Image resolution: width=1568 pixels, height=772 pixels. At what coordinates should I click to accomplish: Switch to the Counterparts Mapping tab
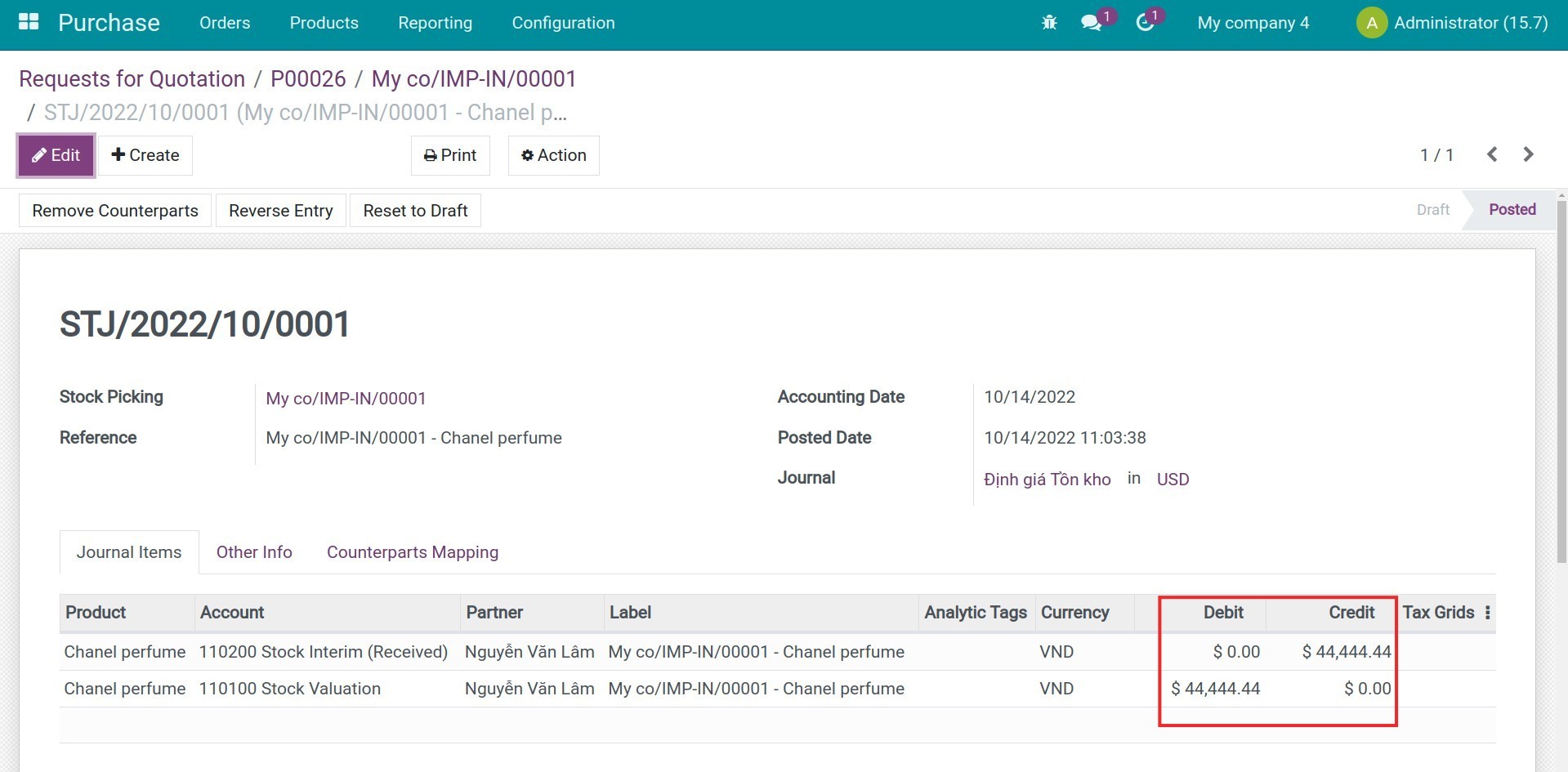click(412, 551)
